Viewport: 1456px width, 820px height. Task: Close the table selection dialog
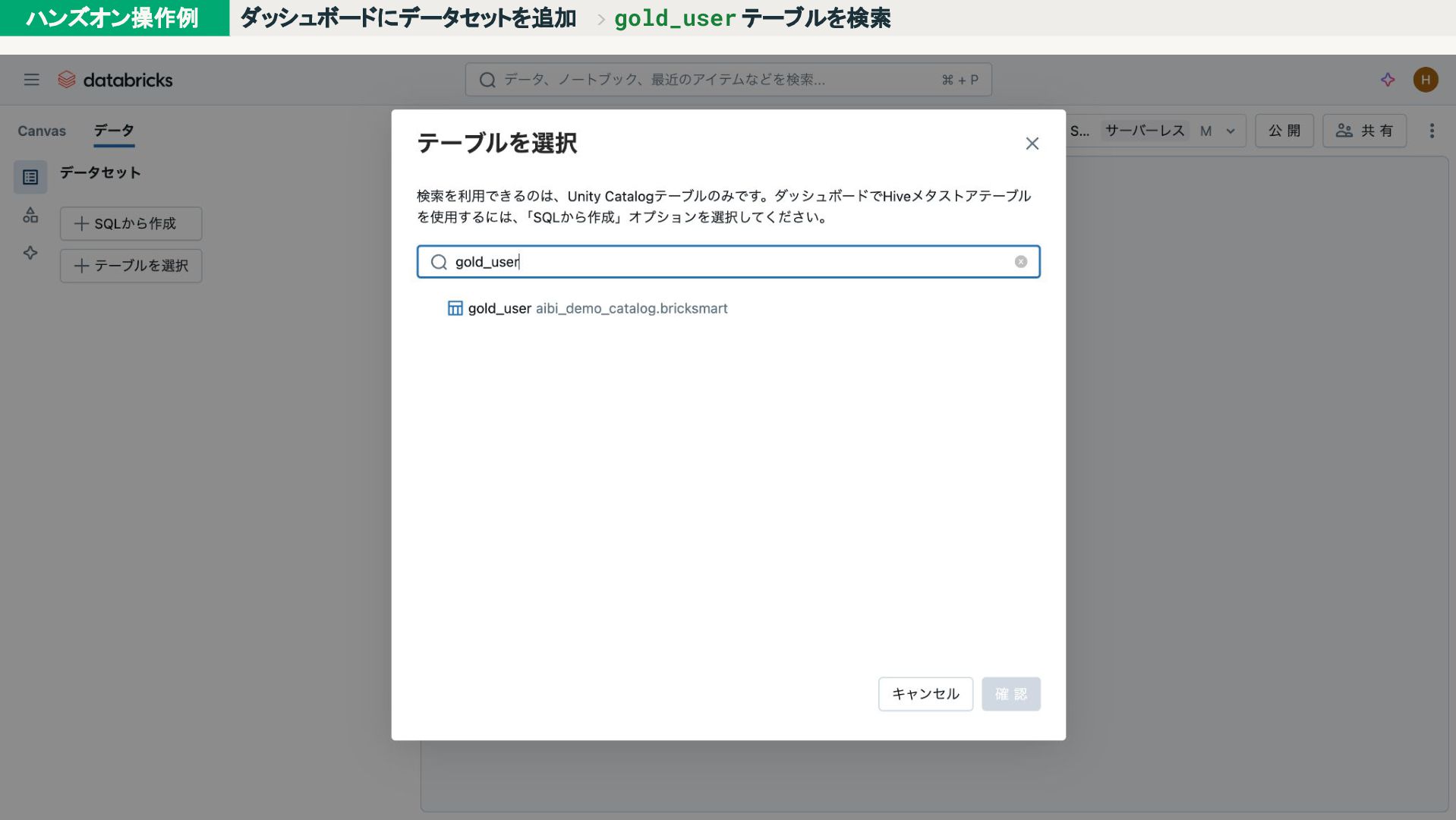[x=1032, y=143]
